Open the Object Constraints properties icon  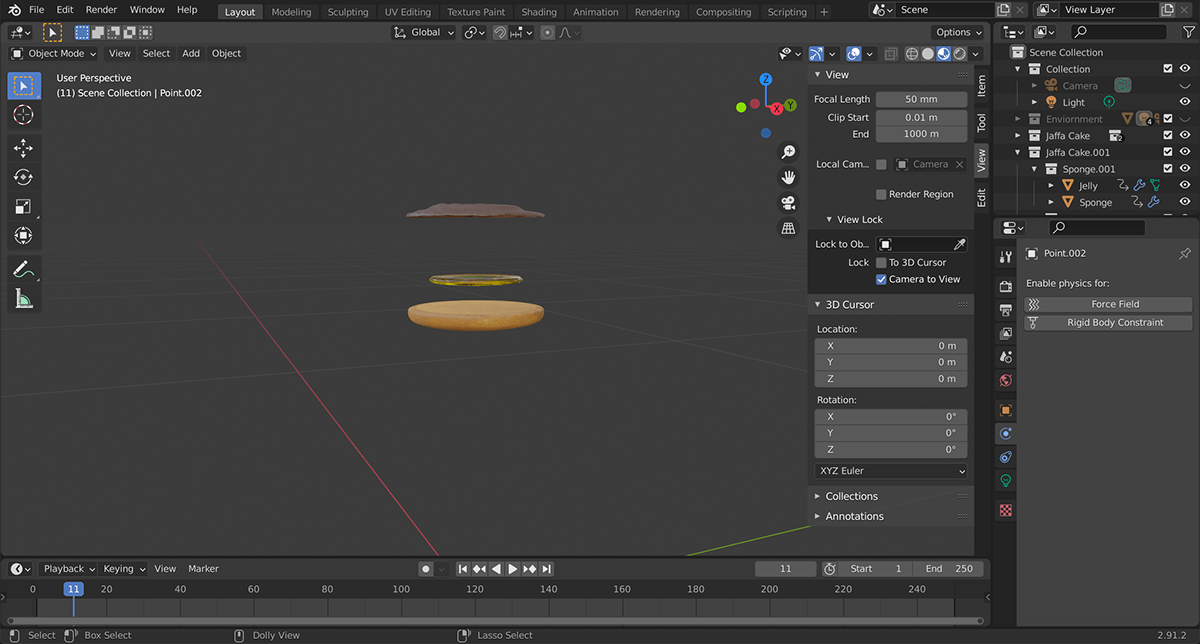(x=1006, y=457)
